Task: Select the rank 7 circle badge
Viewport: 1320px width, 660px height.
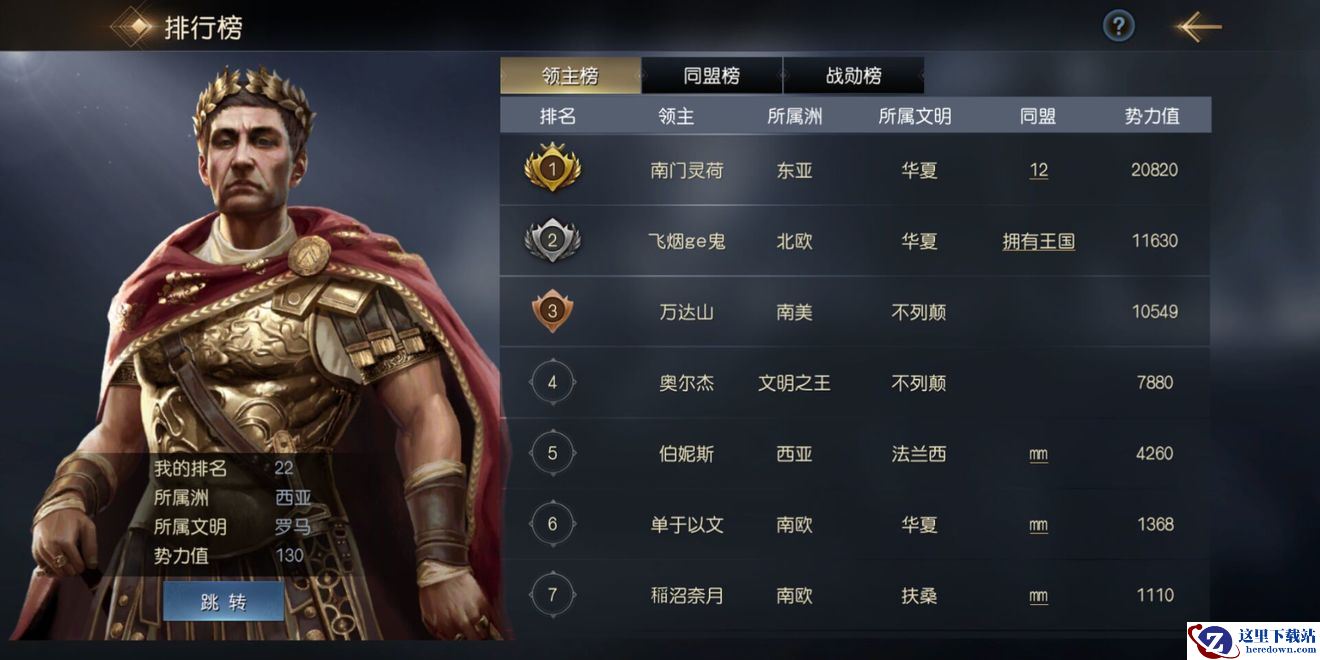Action: [552, 595]
